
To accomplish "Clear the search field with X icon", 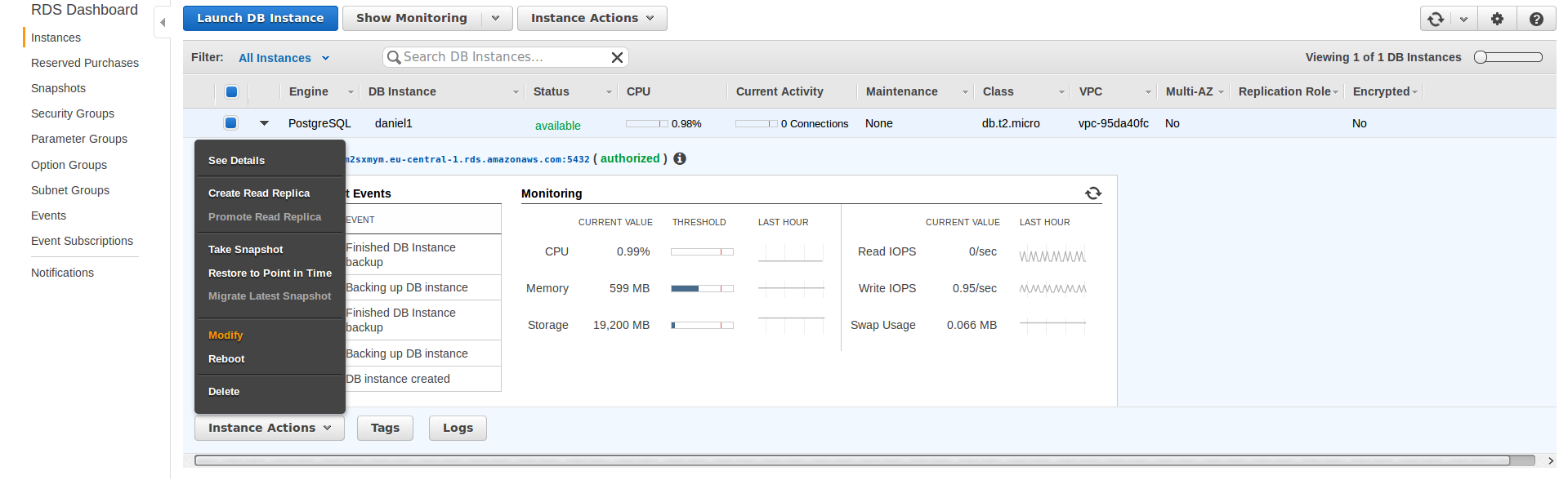I will [x=618, y=57].
